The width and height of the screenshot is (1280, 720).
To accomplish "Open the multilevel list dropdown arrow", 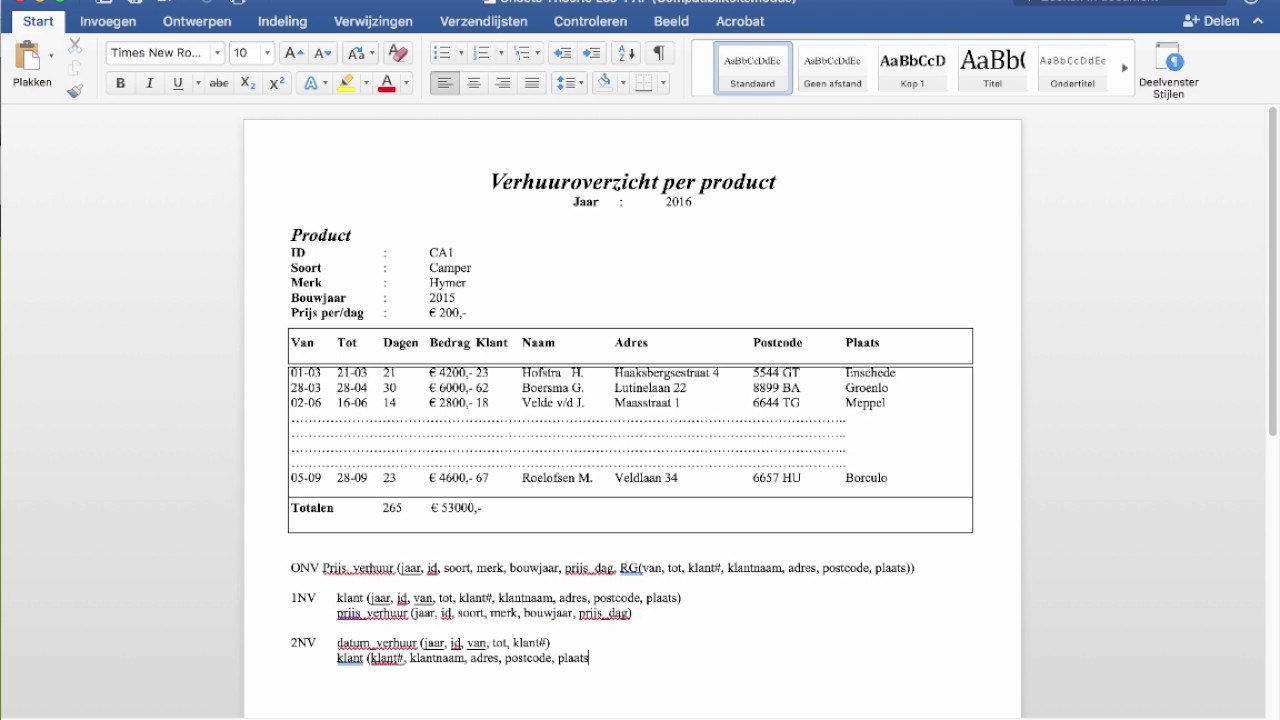I will (x=538, y=53).
